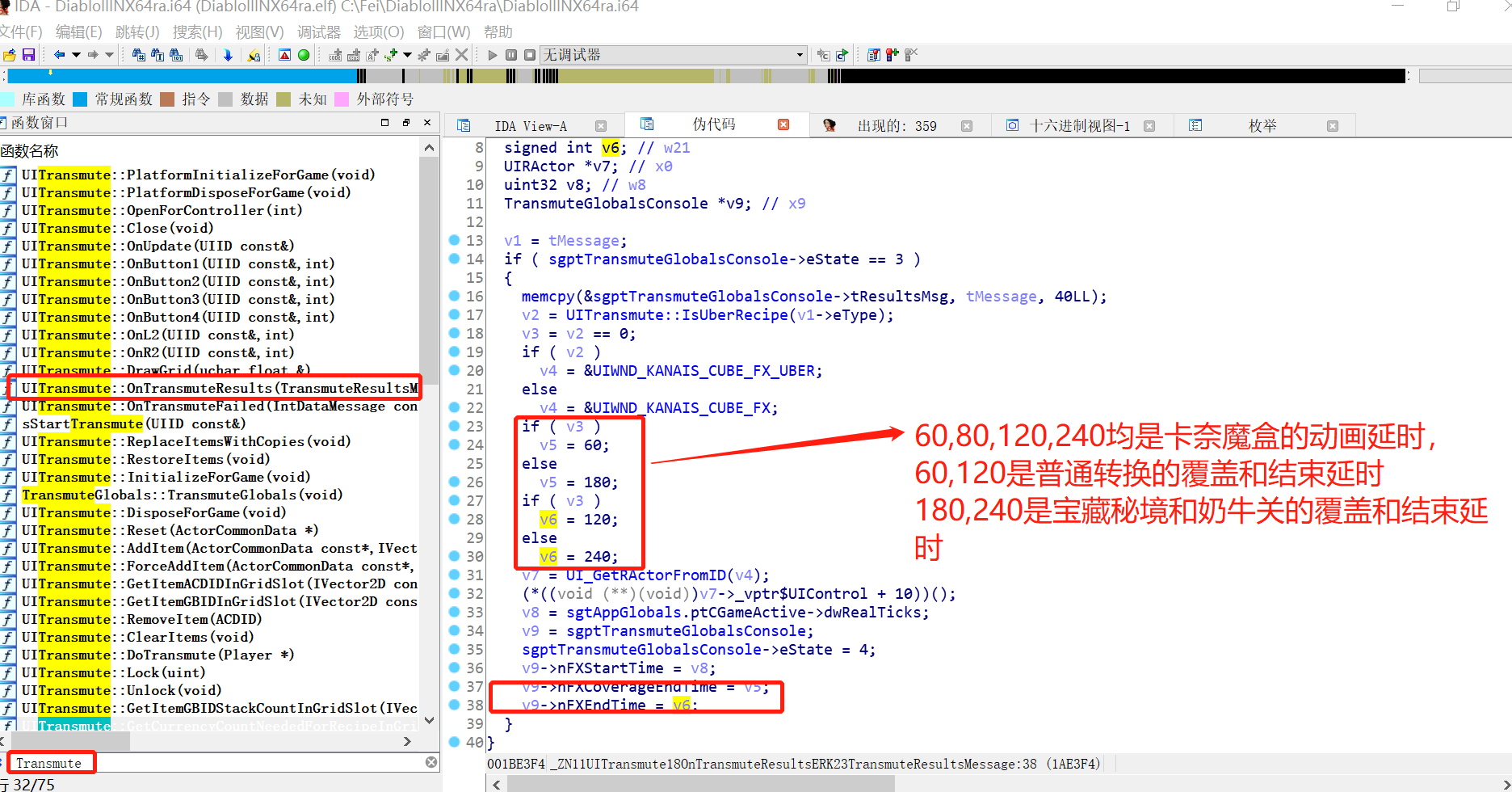The height and width of the screenshot is (792, 1512).
Task: Open the 编辑(E) menu
Action: (x=78, y=32)
